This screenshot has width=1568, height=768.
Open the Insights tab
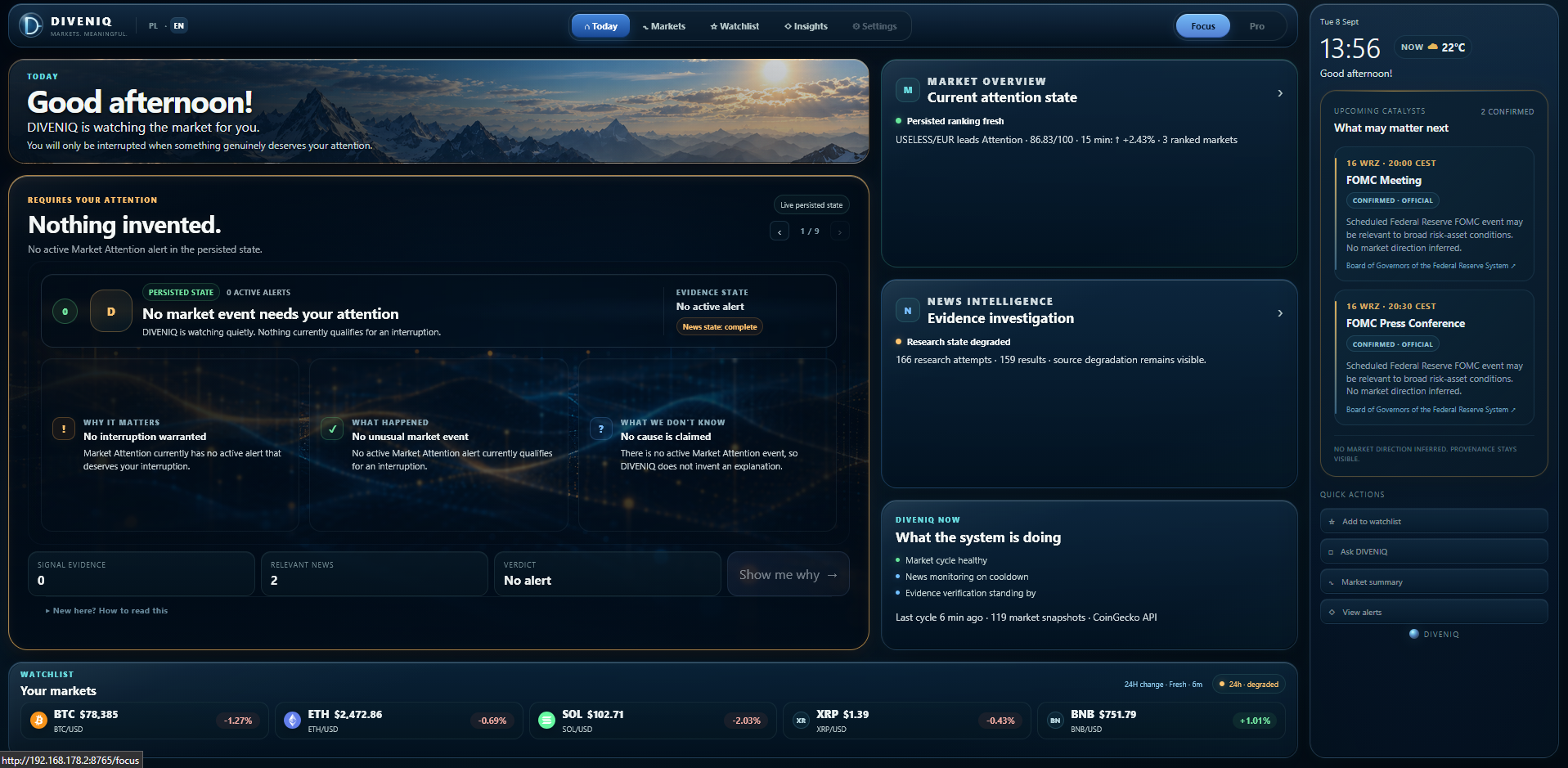pos(806,26)
